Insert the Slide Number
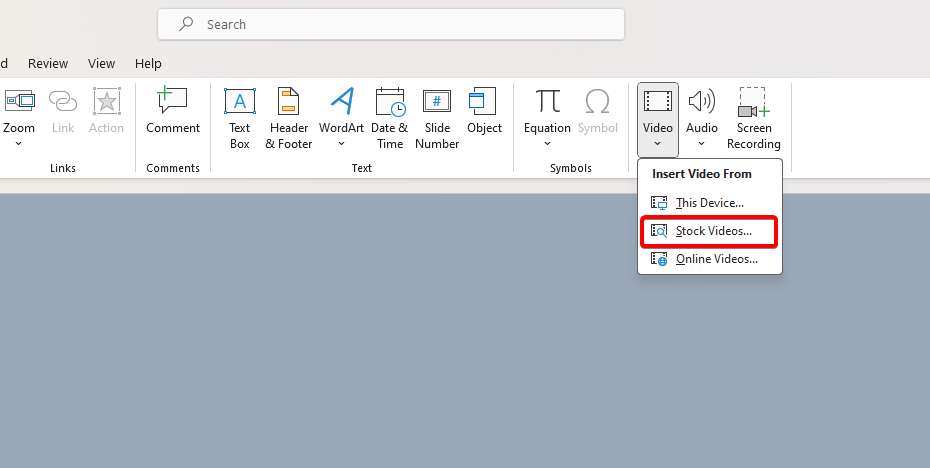 [437, 118]
